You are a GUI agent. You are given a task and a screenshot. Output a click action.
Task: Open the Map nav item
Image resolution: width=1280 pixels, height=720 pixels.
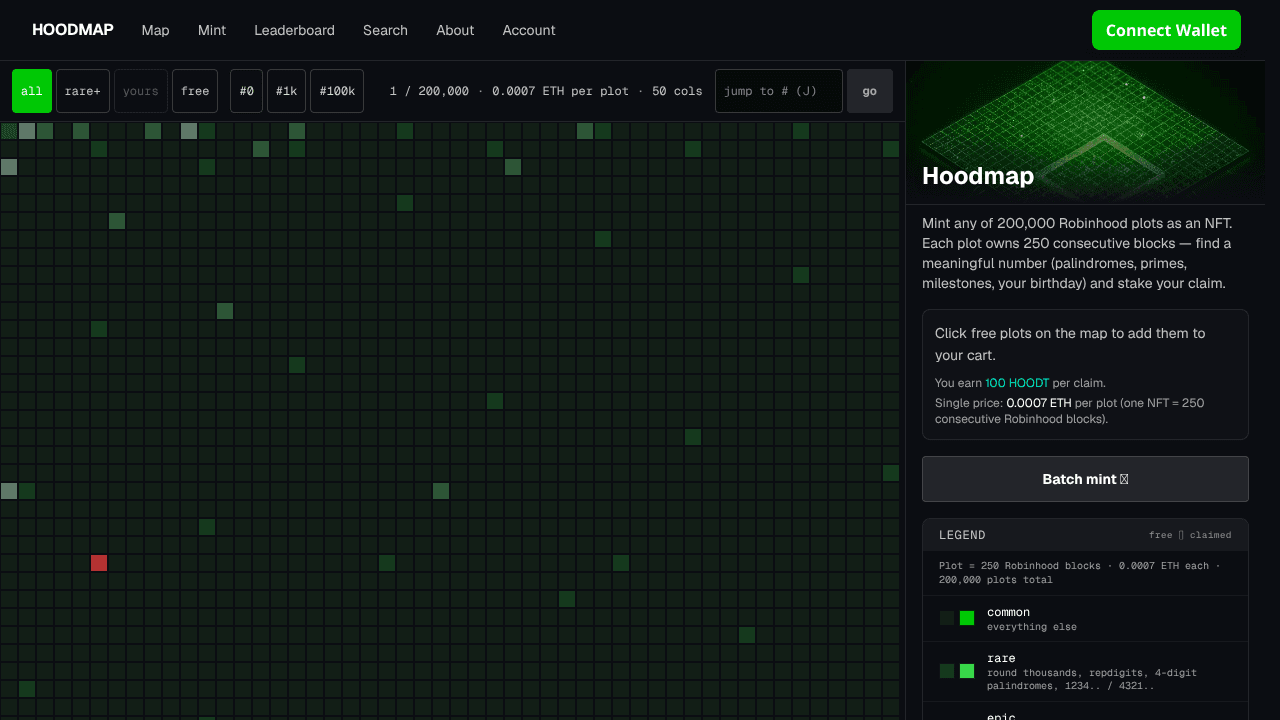[155, 30]
